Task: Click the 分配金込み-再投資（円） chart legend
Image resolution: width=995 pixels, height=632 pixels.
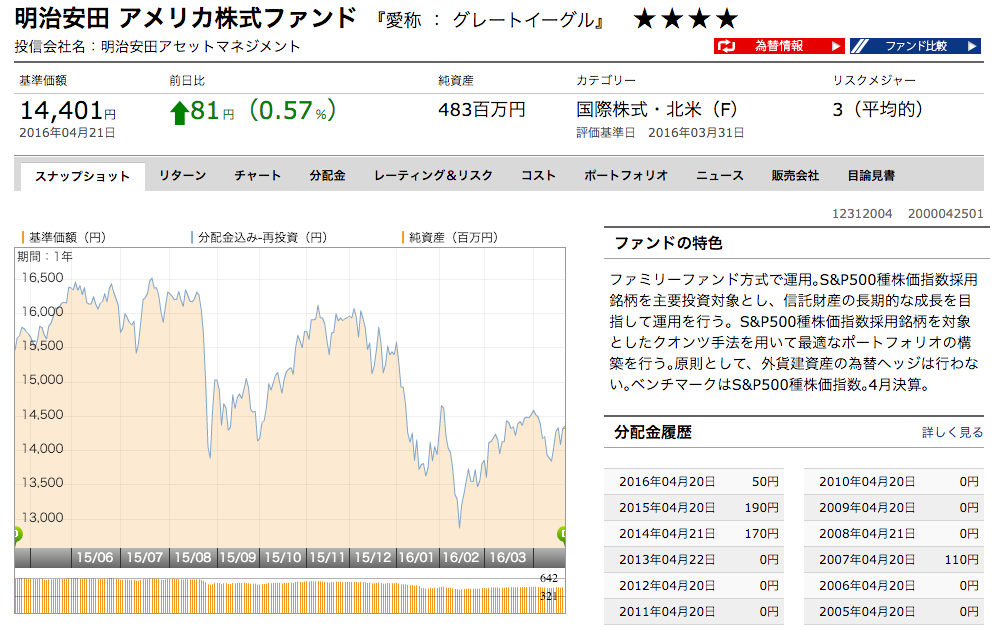Action: tap(259, 237)
